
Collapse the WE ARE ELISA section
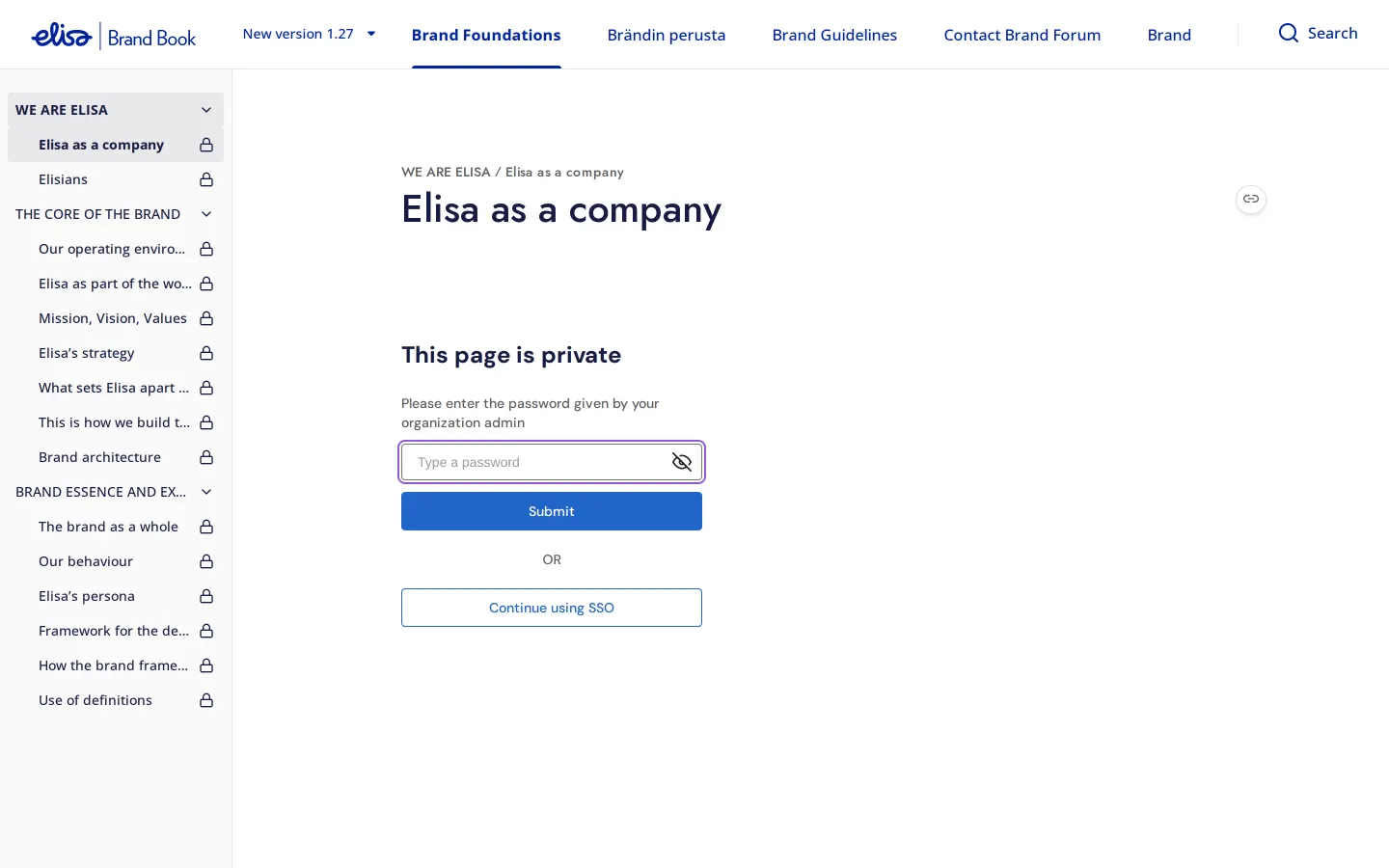click(x=206, y=110)
